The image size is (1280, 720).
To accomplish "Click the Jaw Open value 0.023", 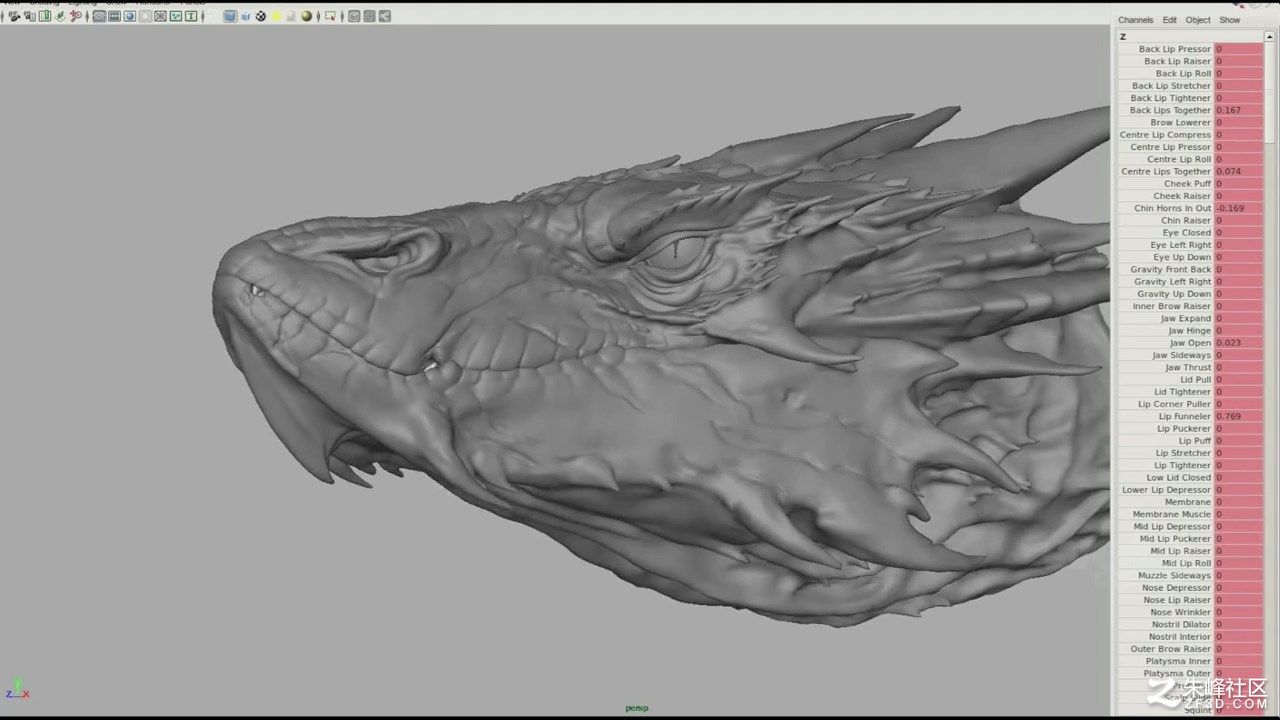I will [1239, 343].
